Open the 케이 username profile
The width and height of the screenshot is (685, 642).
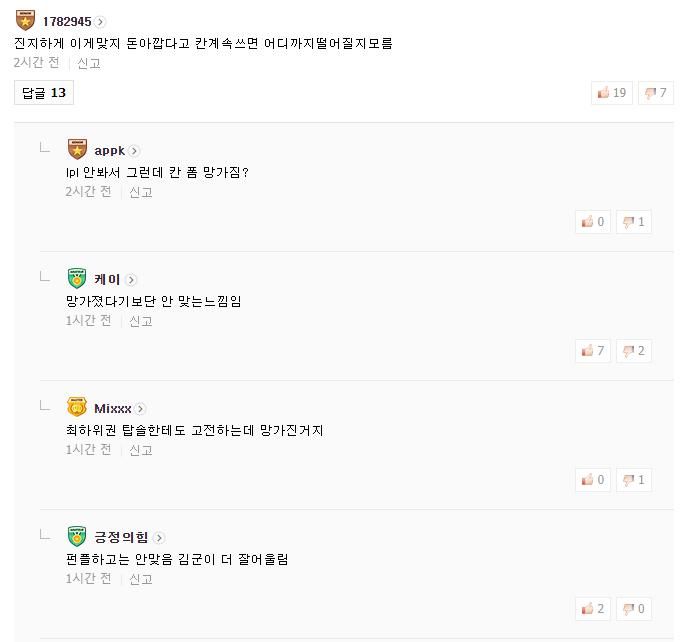click(107, 280)
